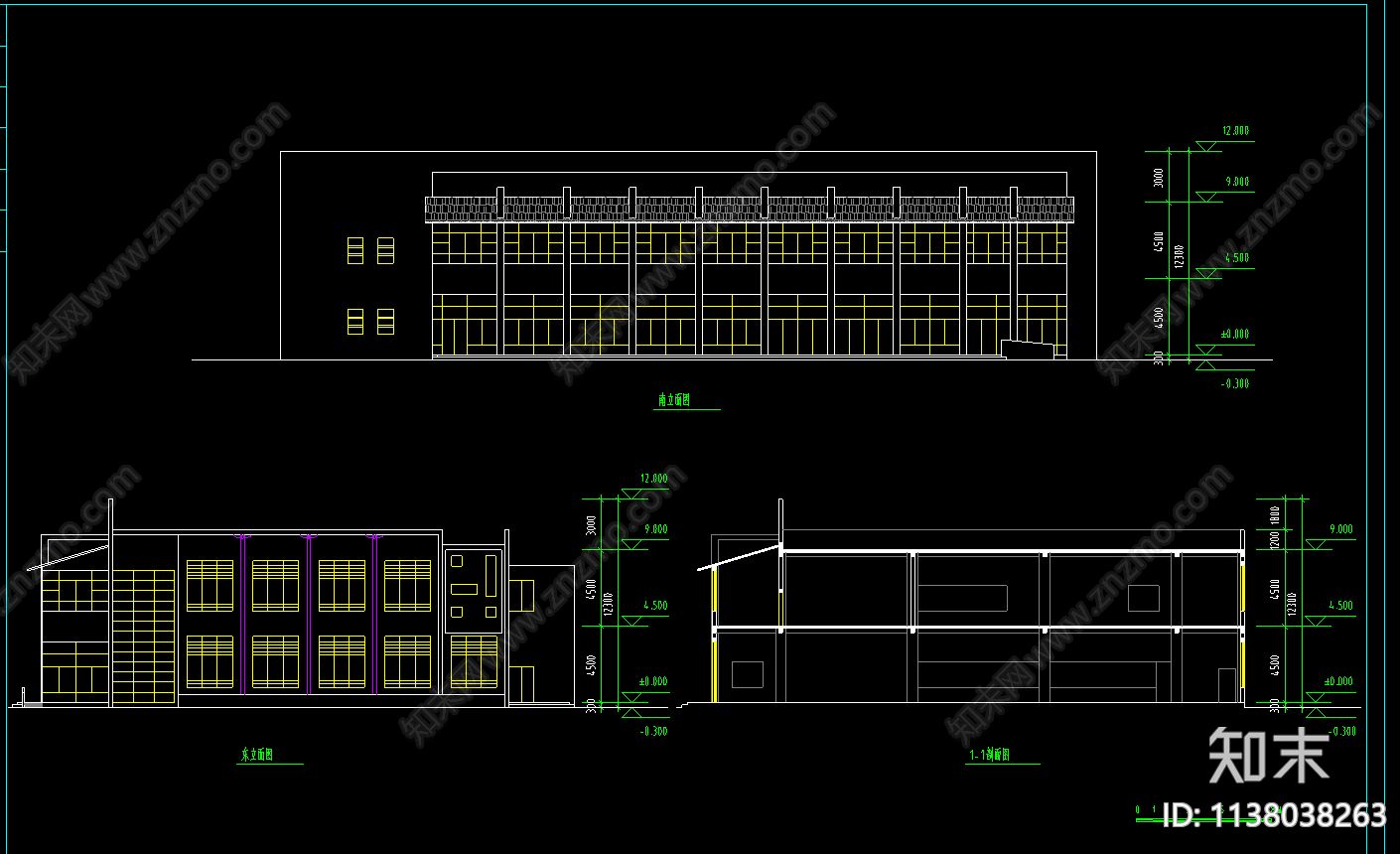Click the ±0.000 elevation label of east elevation

652,682
